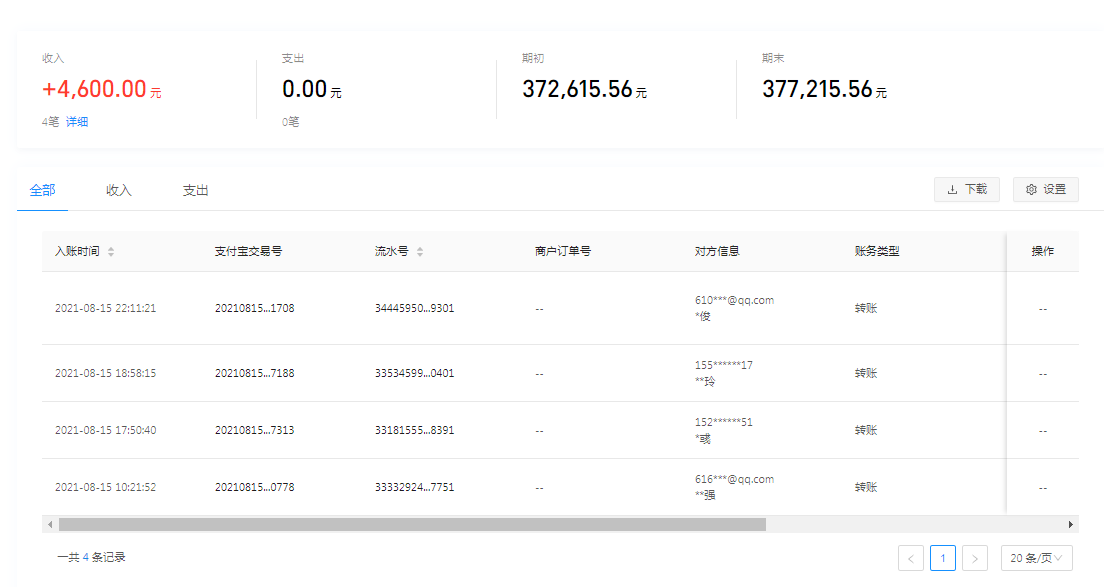This screenshot has height=587, width=1104.
Task: Click the table horizontal scrollbar thumb
Action: coord(411,524)
